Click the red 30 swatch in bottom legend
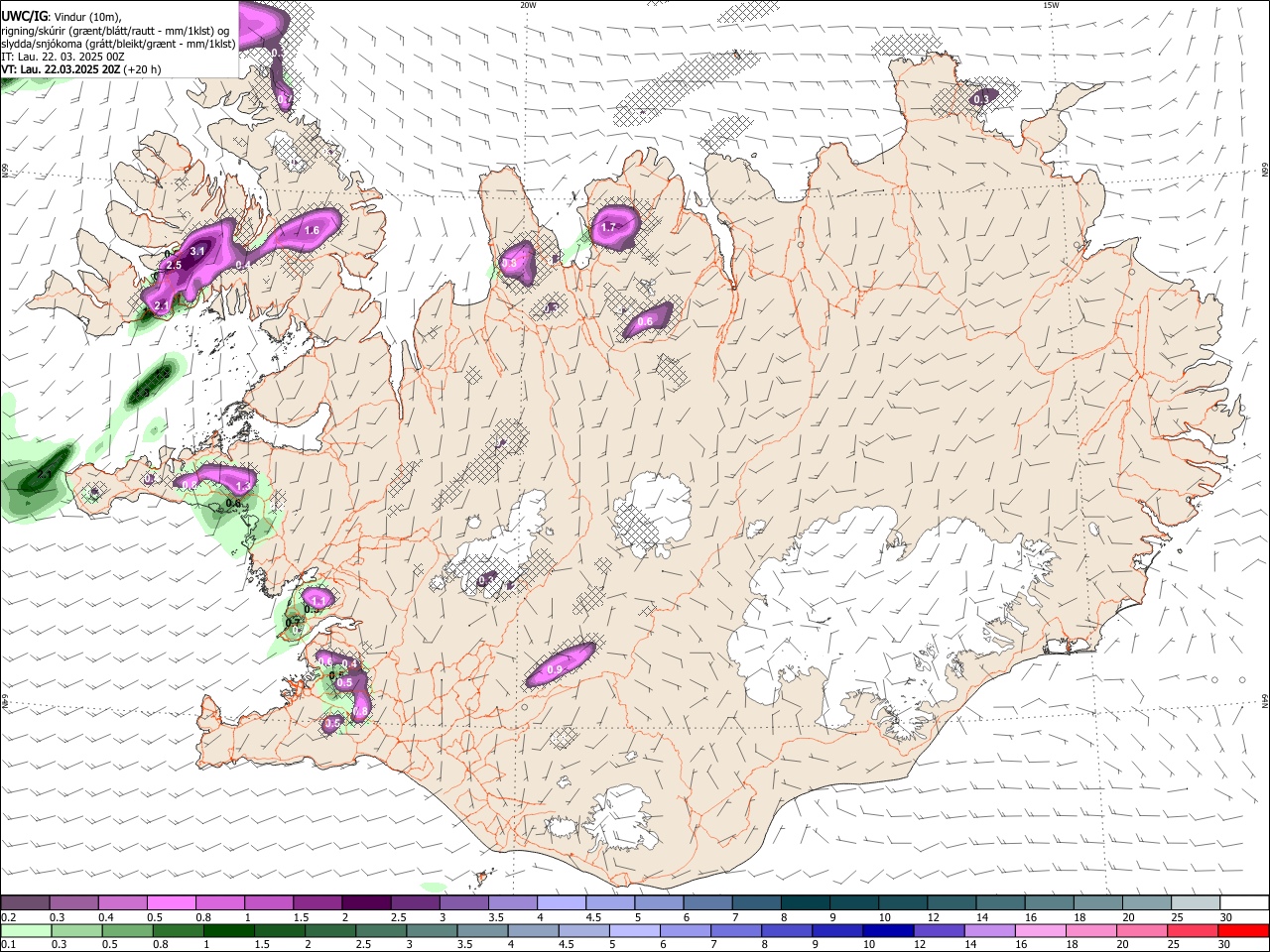1270x952 pixels. point(1243,931)
